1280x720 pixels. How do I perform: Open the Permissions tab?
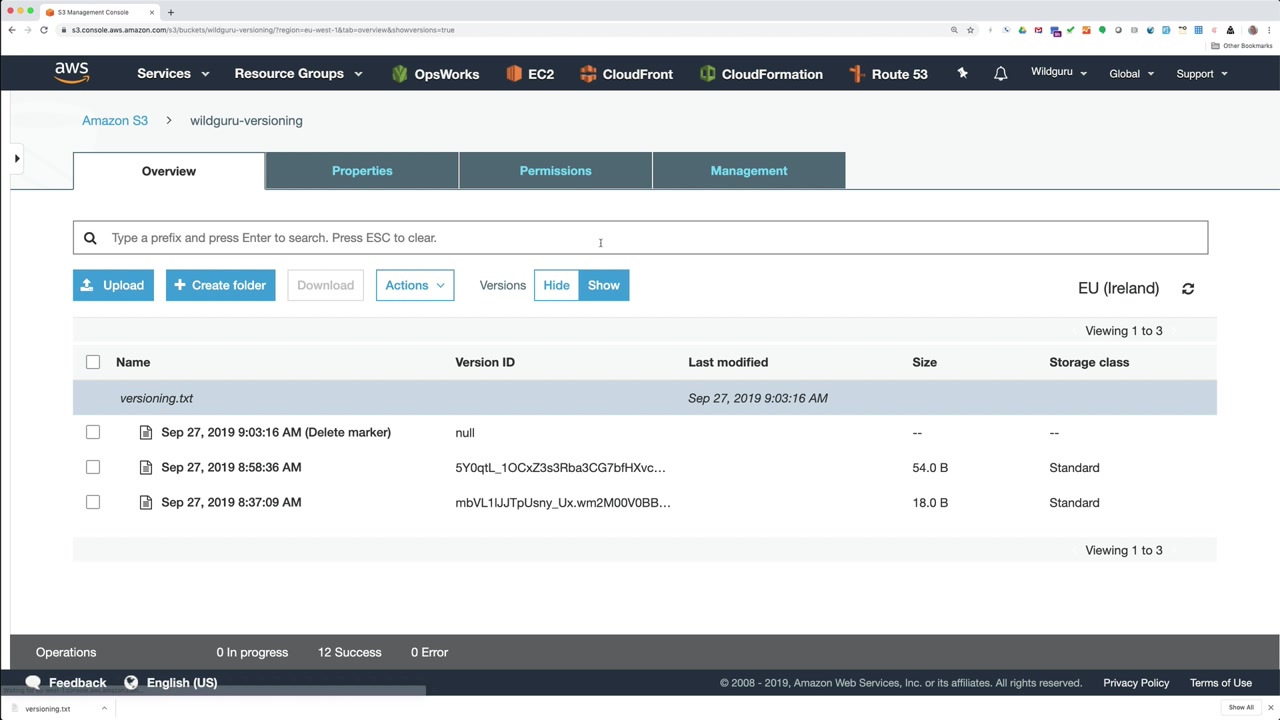coord(556,171)
